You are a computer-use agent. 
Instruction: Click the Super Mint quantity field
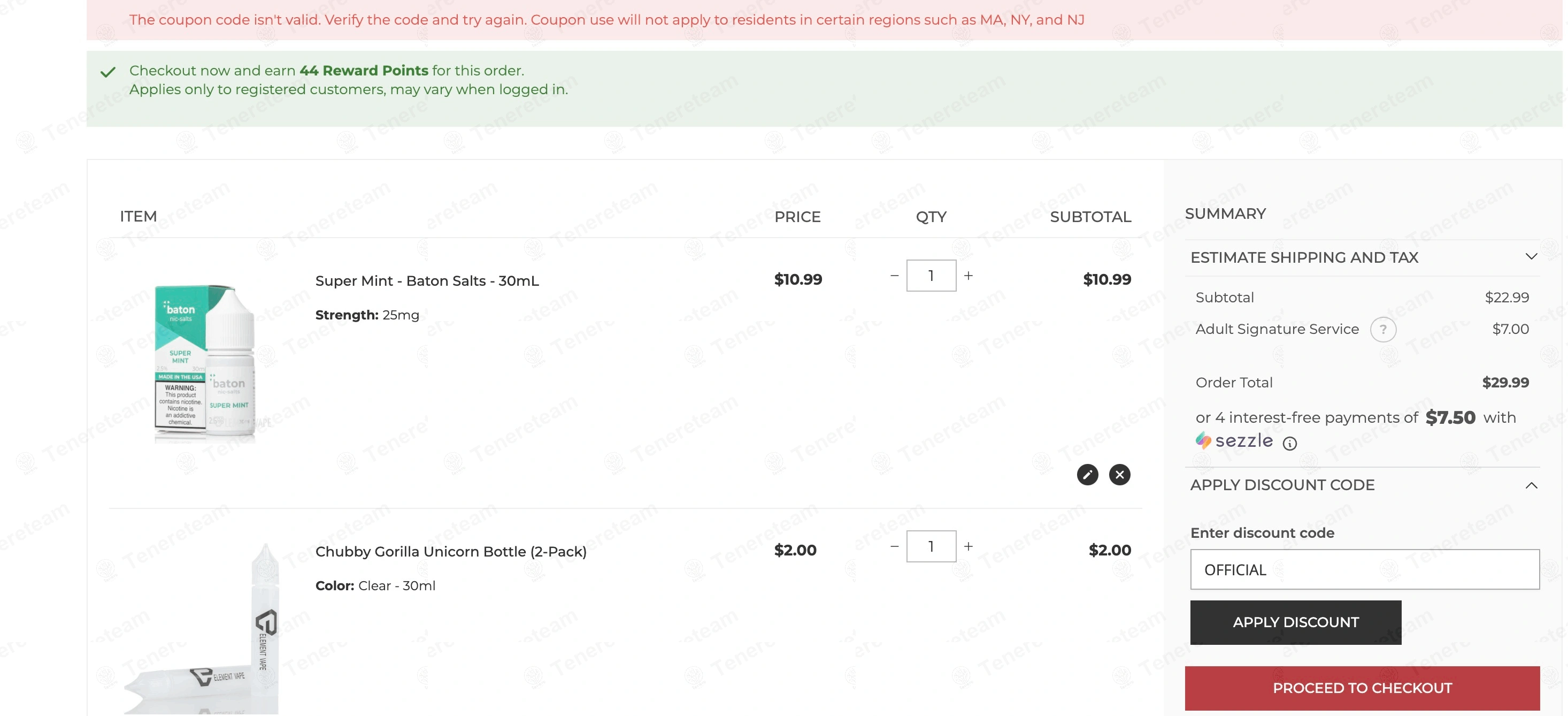coord(931,275)
